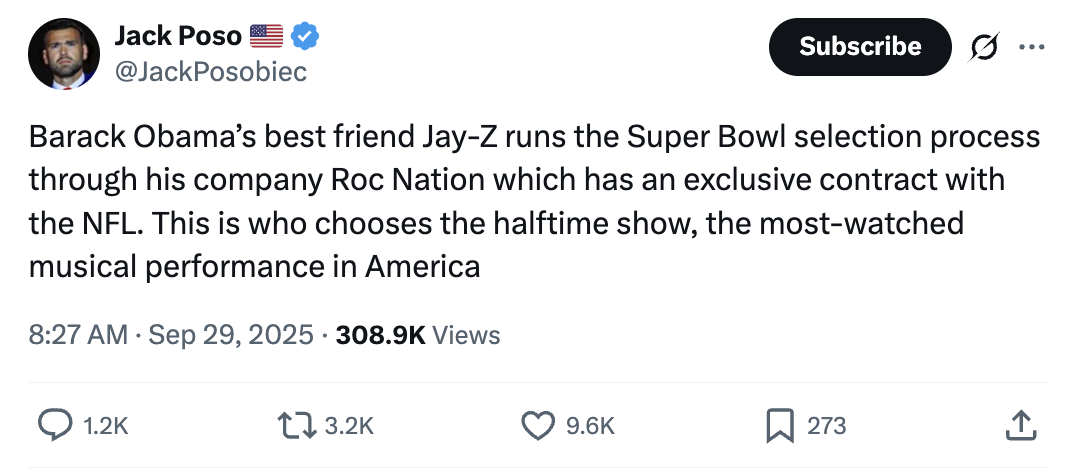Open the @JackPosobiec handle link
The image size is (1078, 472).
[x=210, y=71]
